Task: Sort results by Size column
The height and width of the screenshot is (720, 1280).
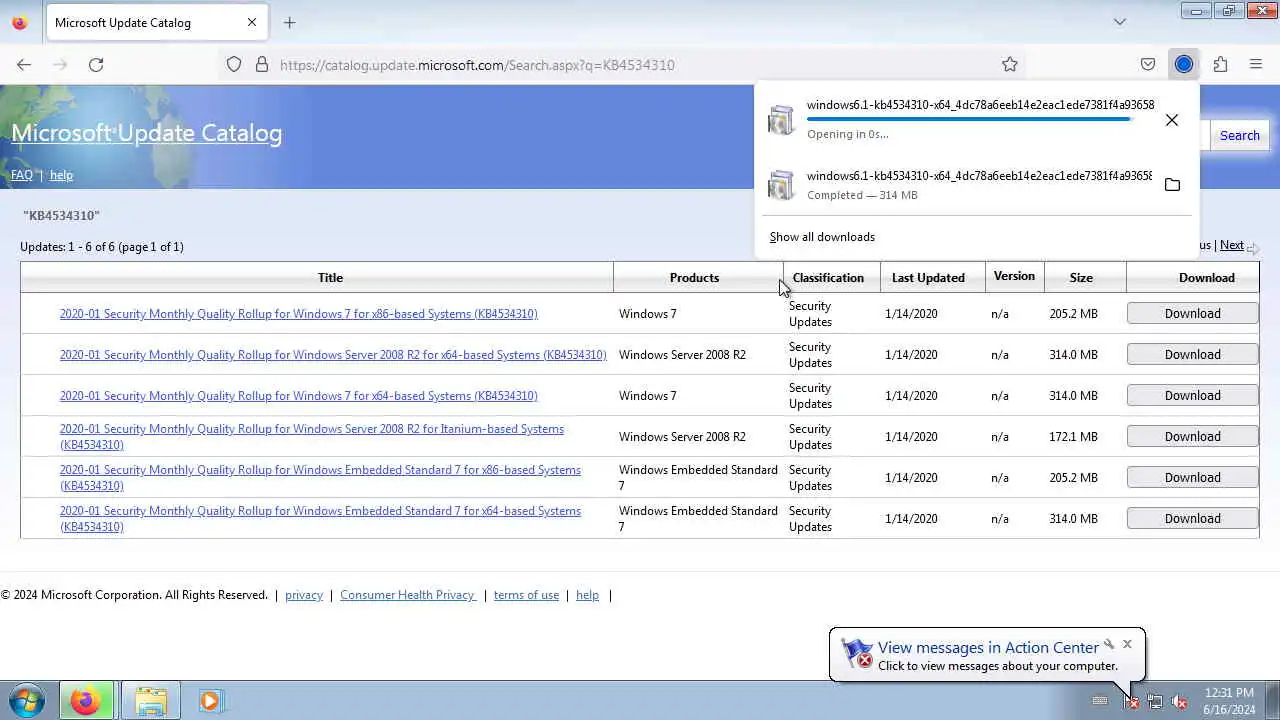Action: tap(1081, 278)
